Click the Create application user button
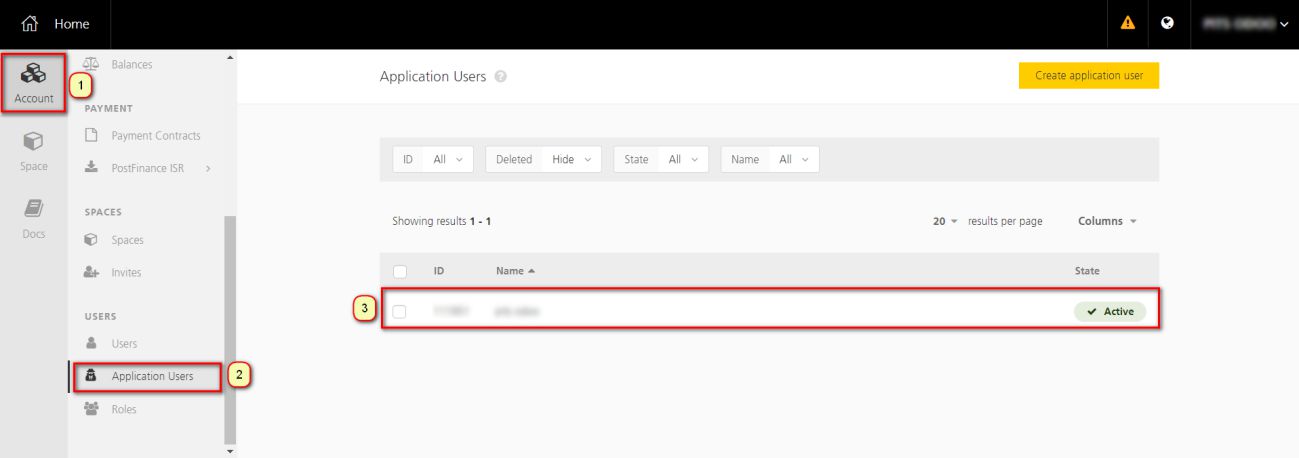Viewport: 1299px width, 458px height. point(1088,76)
